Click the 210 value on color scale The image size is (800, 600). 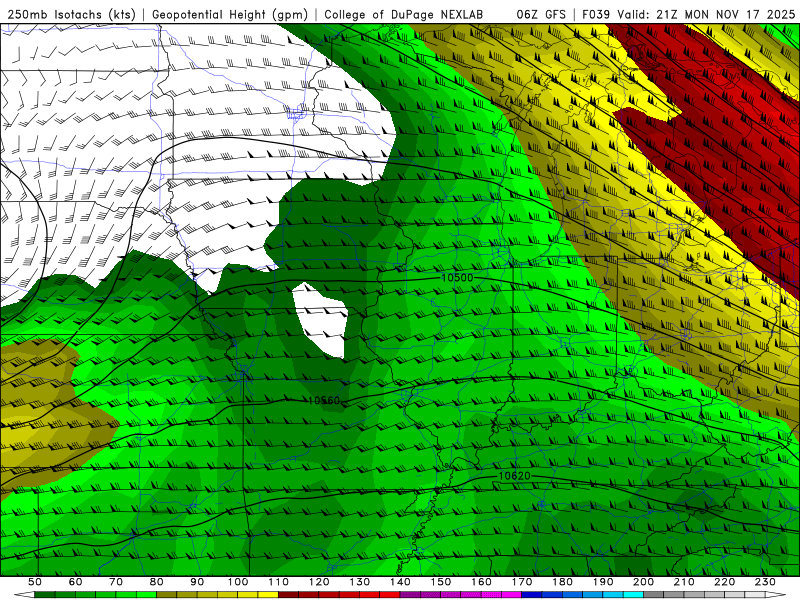click(684, 582)
